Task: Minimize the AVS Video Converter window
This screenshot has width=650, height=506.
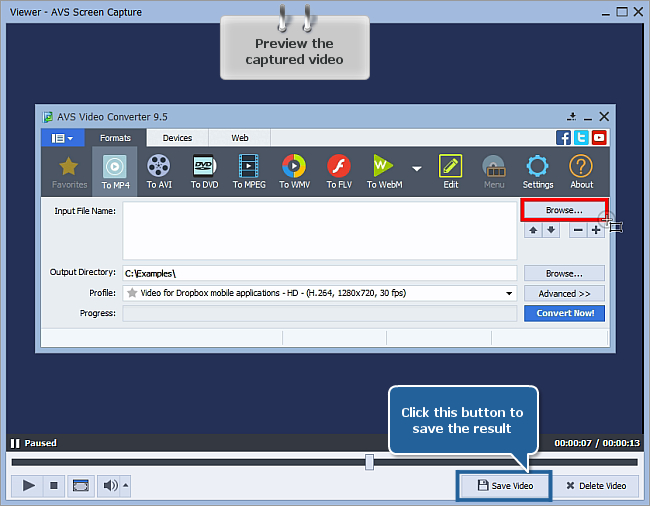Action: click(588, 118)
